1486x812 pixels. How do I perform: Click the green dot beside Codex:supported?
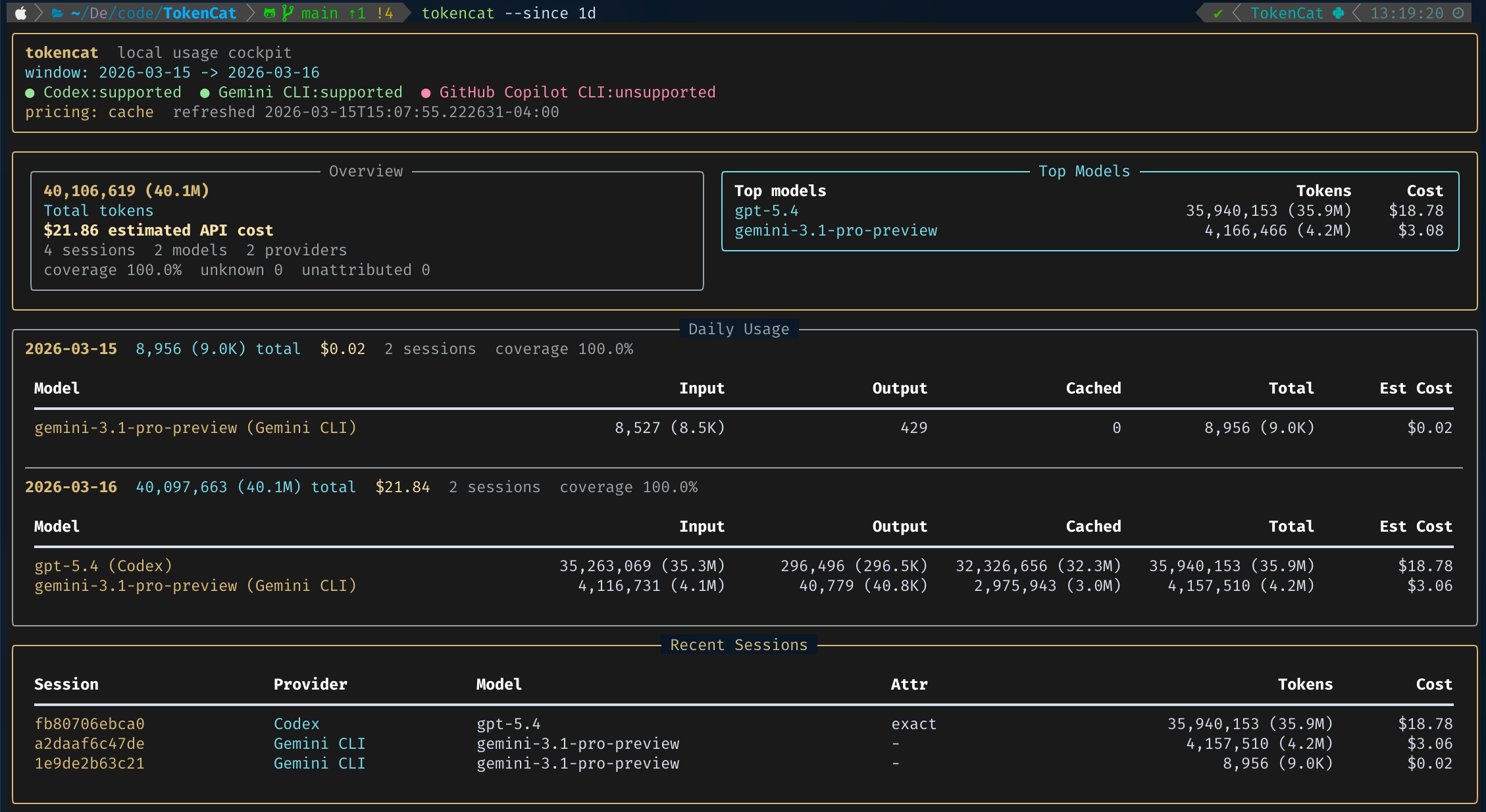(x=30, y=93)
